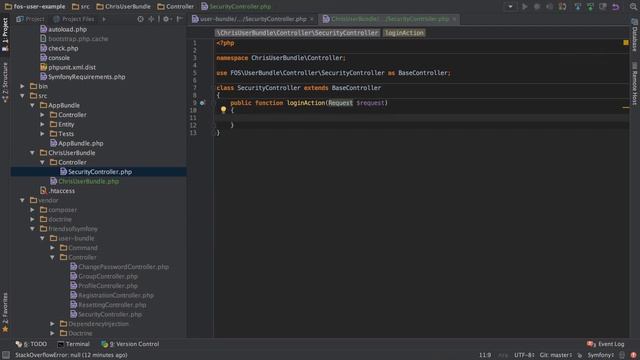Screen dimensions: 640x360
Task: Click the Run button in the toolbar
Action: (x=525, y=7)
